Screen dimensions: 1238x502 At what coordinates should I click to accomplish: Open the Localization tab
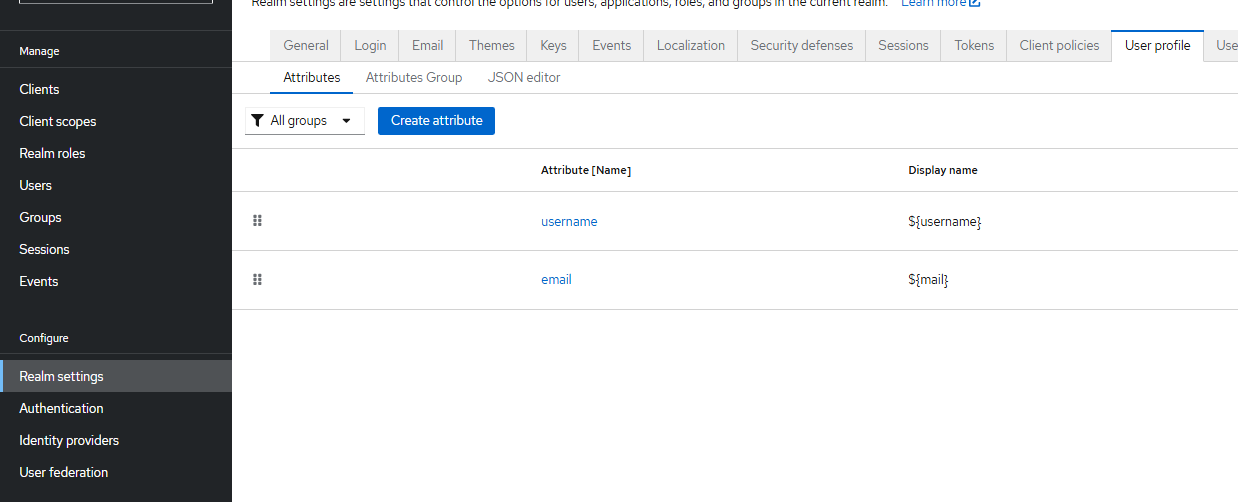point(691,45)
